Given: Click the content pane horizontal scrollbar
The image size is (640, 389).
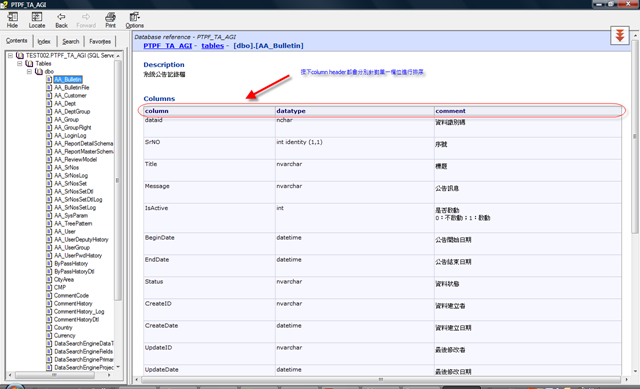Looking at the screenshot, I should 381,380.
